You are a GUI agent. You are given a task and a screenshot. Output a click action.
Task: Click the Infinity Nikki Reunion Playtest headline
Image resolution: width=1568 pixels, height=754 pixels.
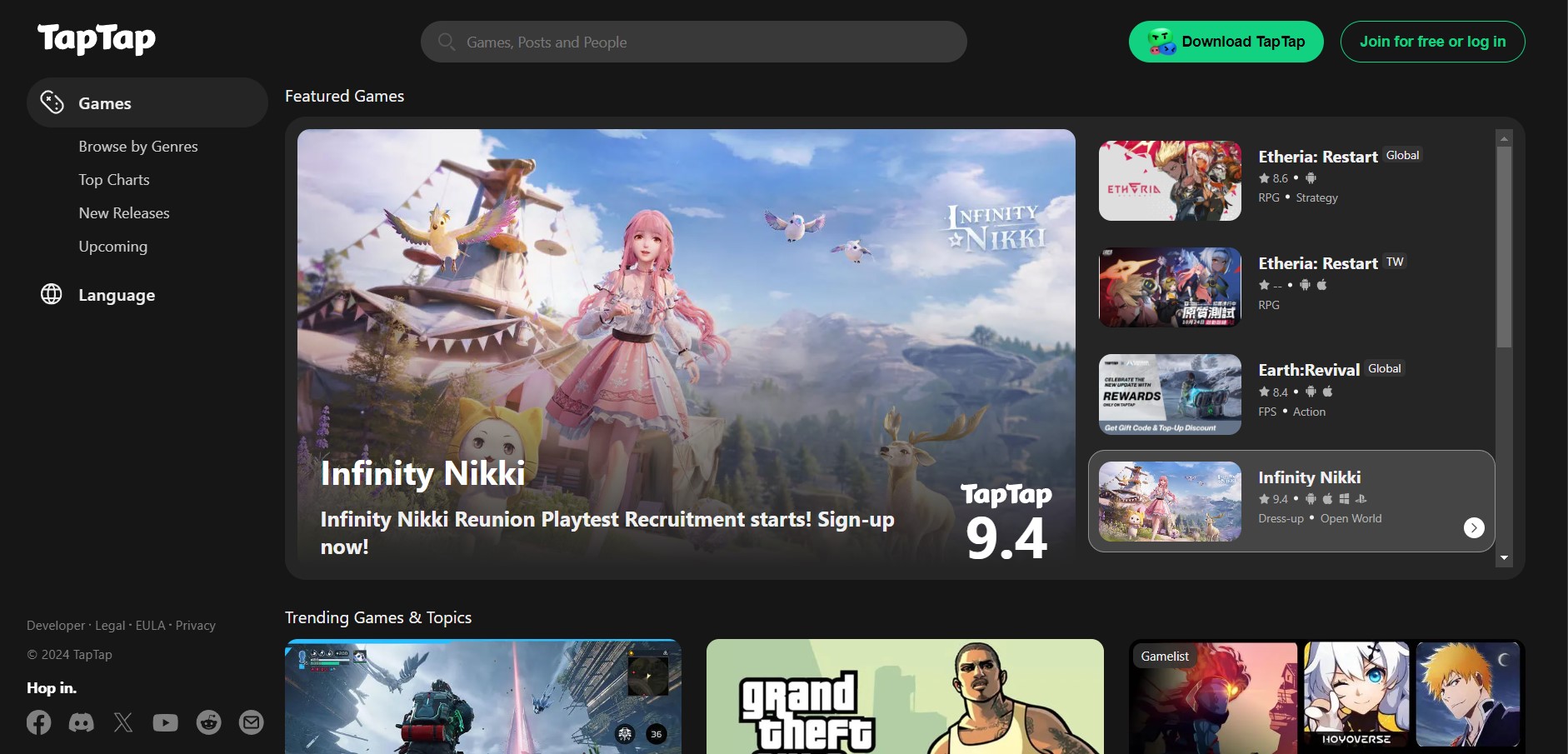pos(607,532)
